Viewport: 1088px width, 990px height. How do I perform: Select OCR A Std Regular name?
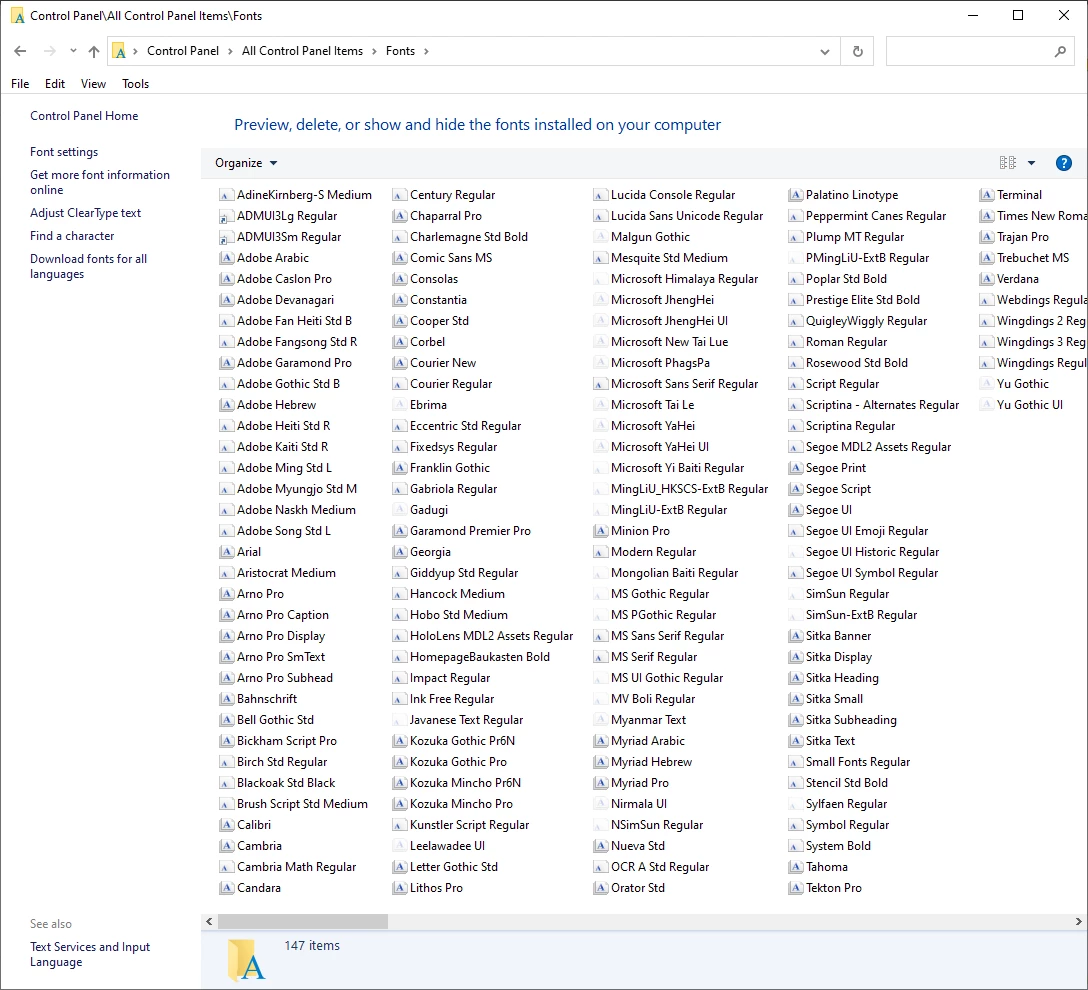click(x=660, y=867)
